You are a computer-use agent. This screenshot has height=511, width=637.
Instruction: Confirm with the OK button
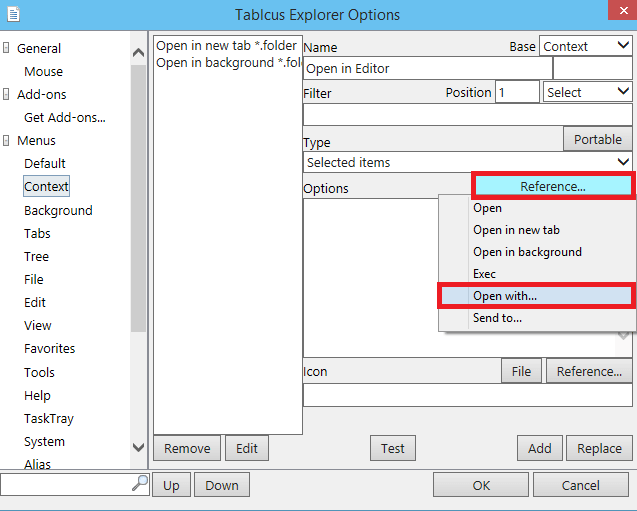click(x=481, y=485)
